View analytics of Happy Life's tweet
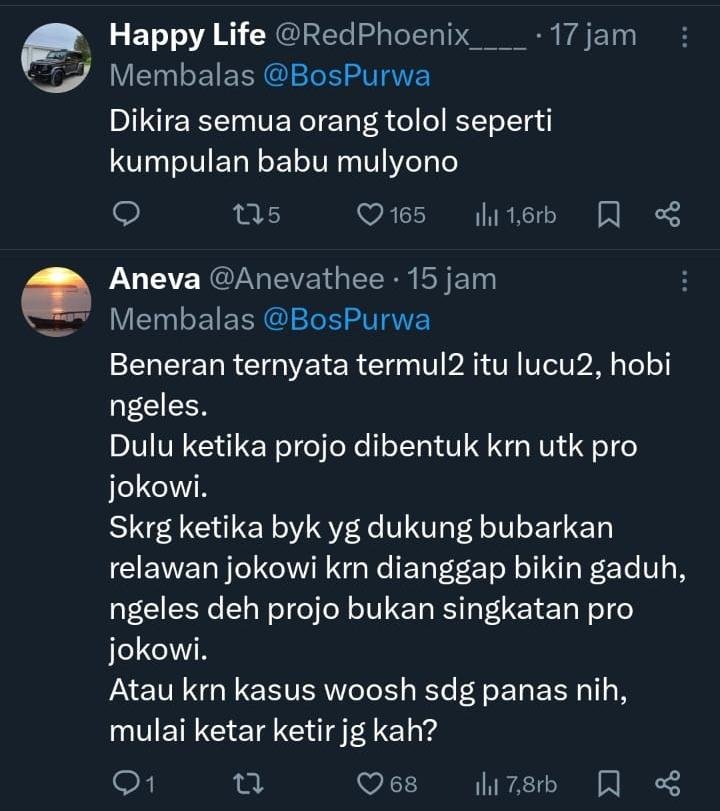Screen dimensions: 720x811 [x=487, y=215]
